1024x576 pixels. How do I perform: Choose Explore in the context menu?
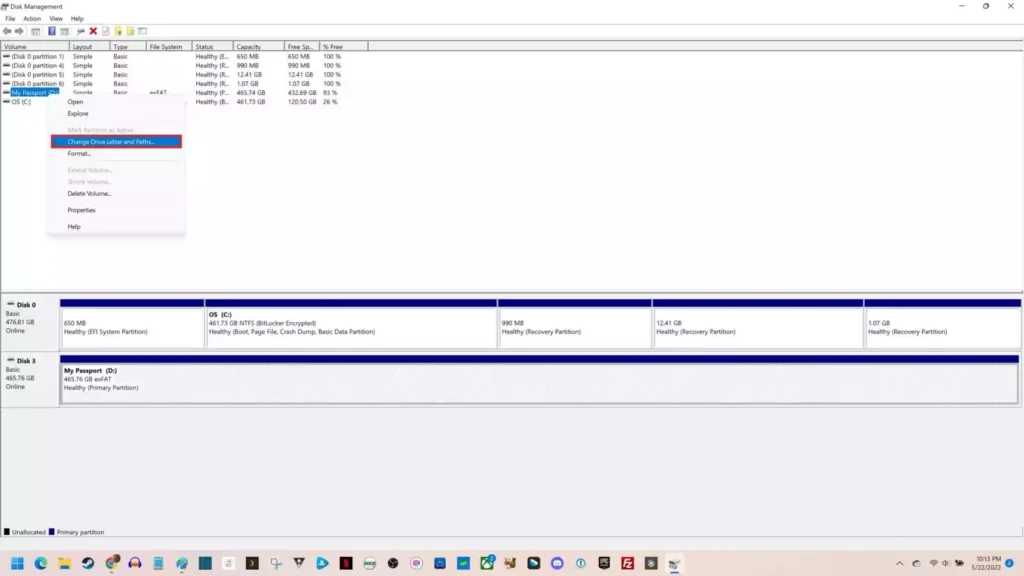point(116,114)
